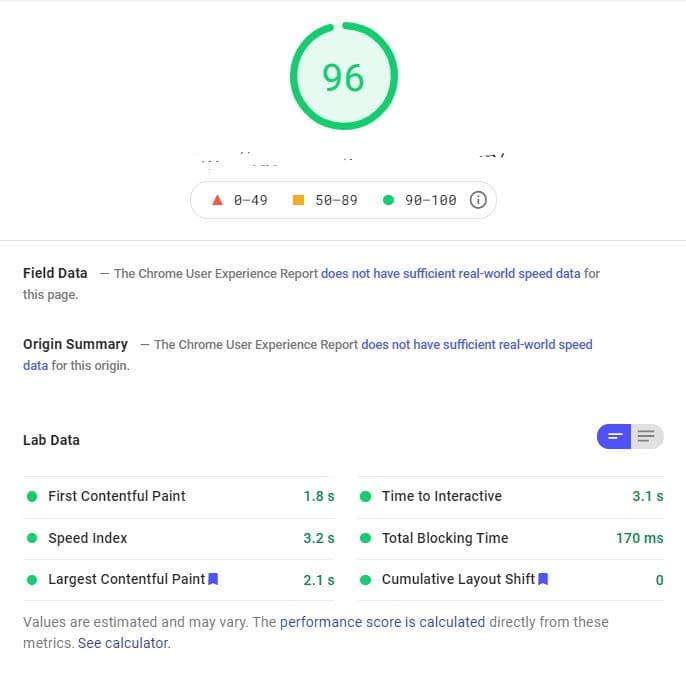
Task: Click the green circle 90–100 legend icon
Action: pos(388,200)
